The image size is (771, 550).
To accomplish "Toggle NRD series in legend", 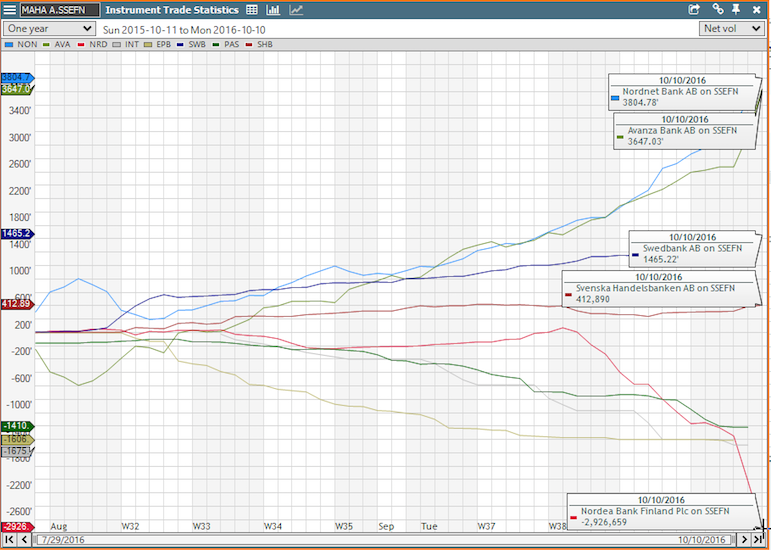I will pyautogui.click(x=91, y=44).
